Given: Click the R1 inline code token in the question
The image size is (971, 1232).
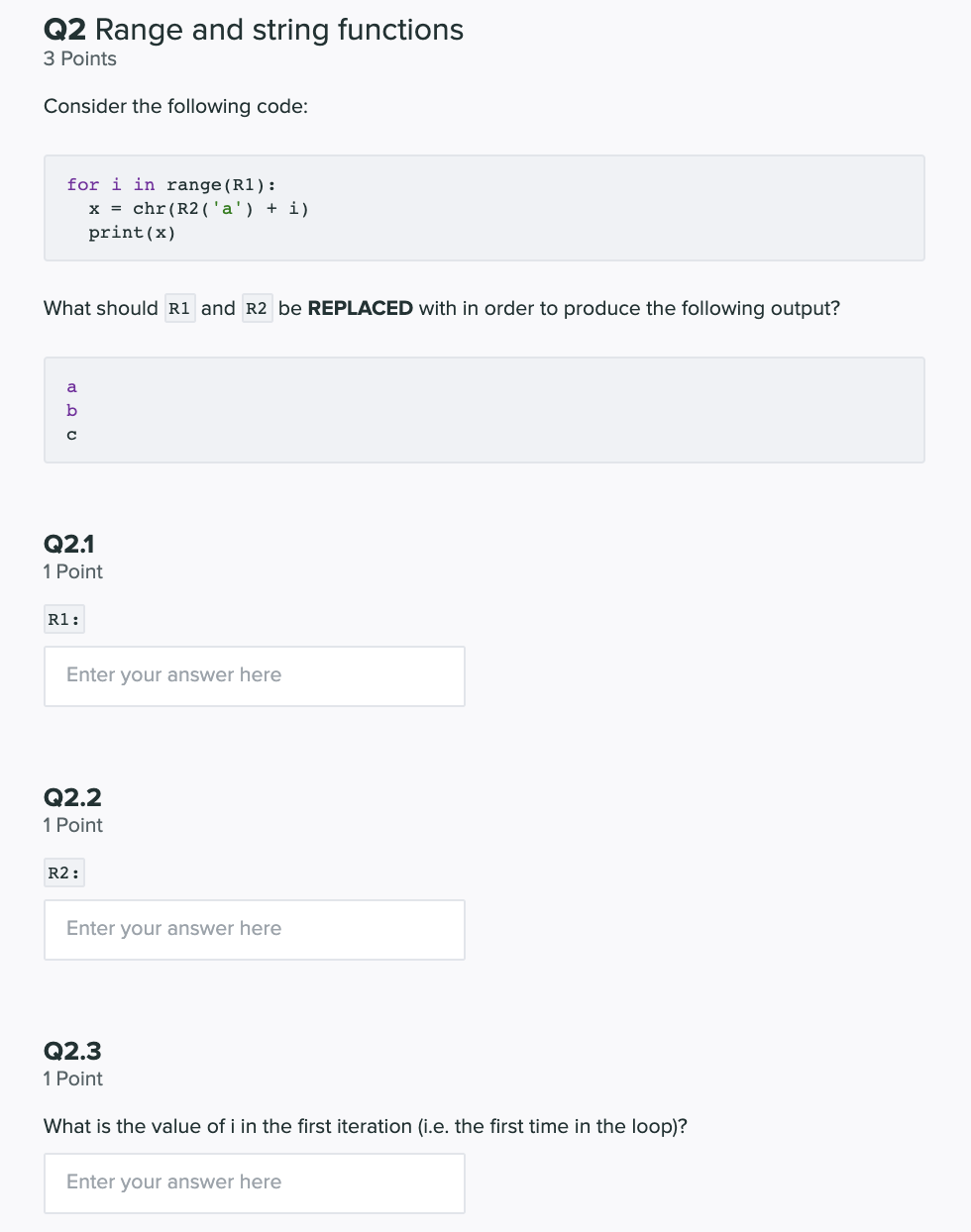Looking at the screenshot, I should [x=179, y=308].
